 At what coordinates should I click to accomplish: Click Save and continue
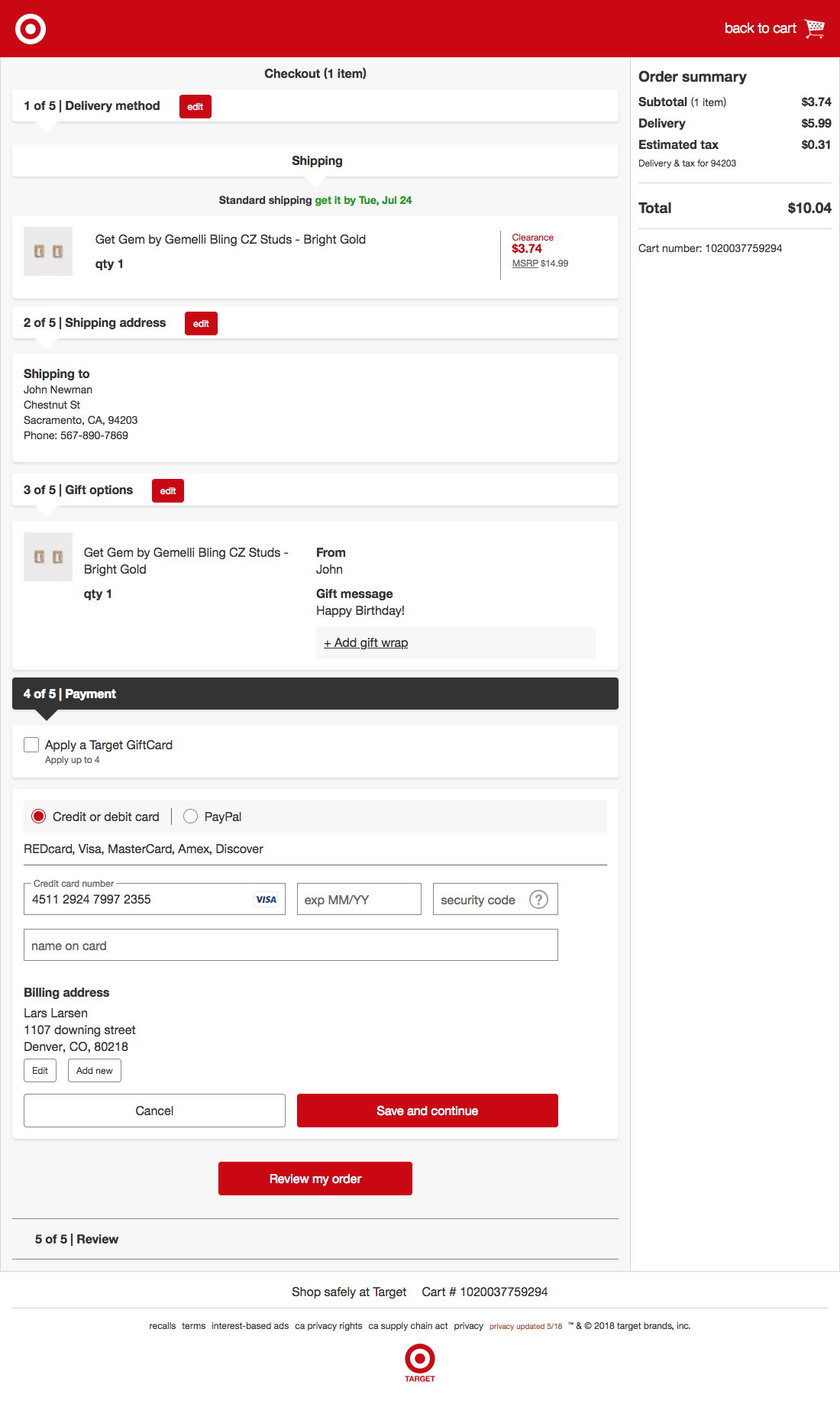pyautogui.click(x=428, y=1111)
